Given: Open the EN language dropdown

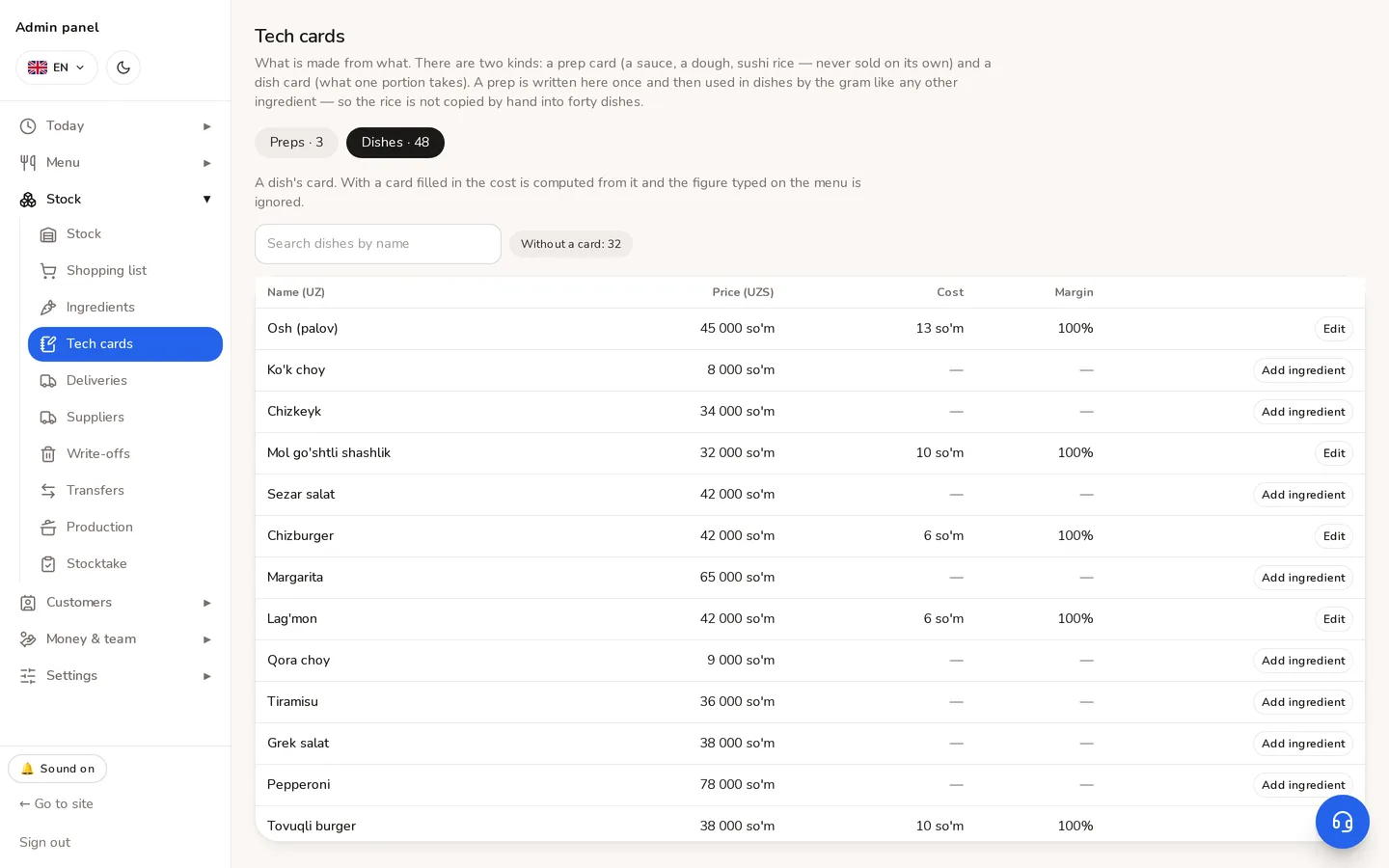Looking at the screenshot, I should pyautogui.click(x=57, y=68).
